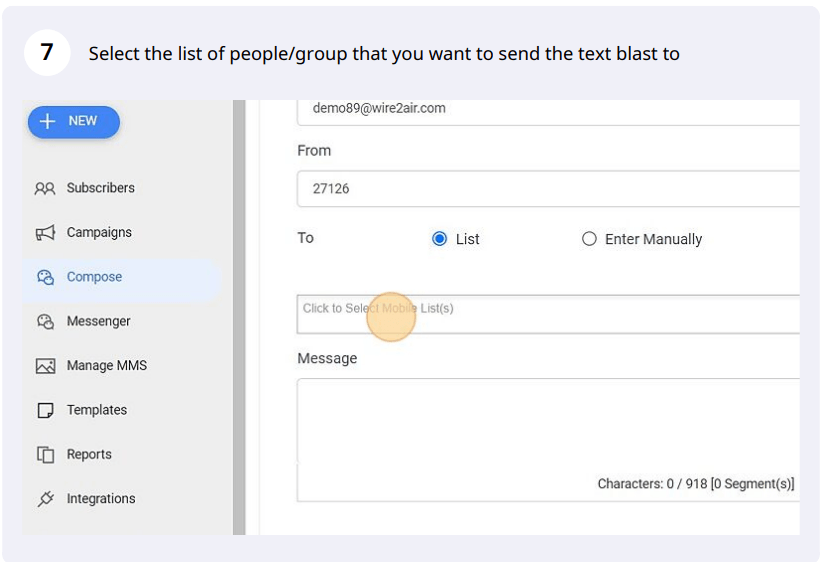Open the Campaigns megaphone icon
This screenshot has height=562, width=820.
coord(45,233)
